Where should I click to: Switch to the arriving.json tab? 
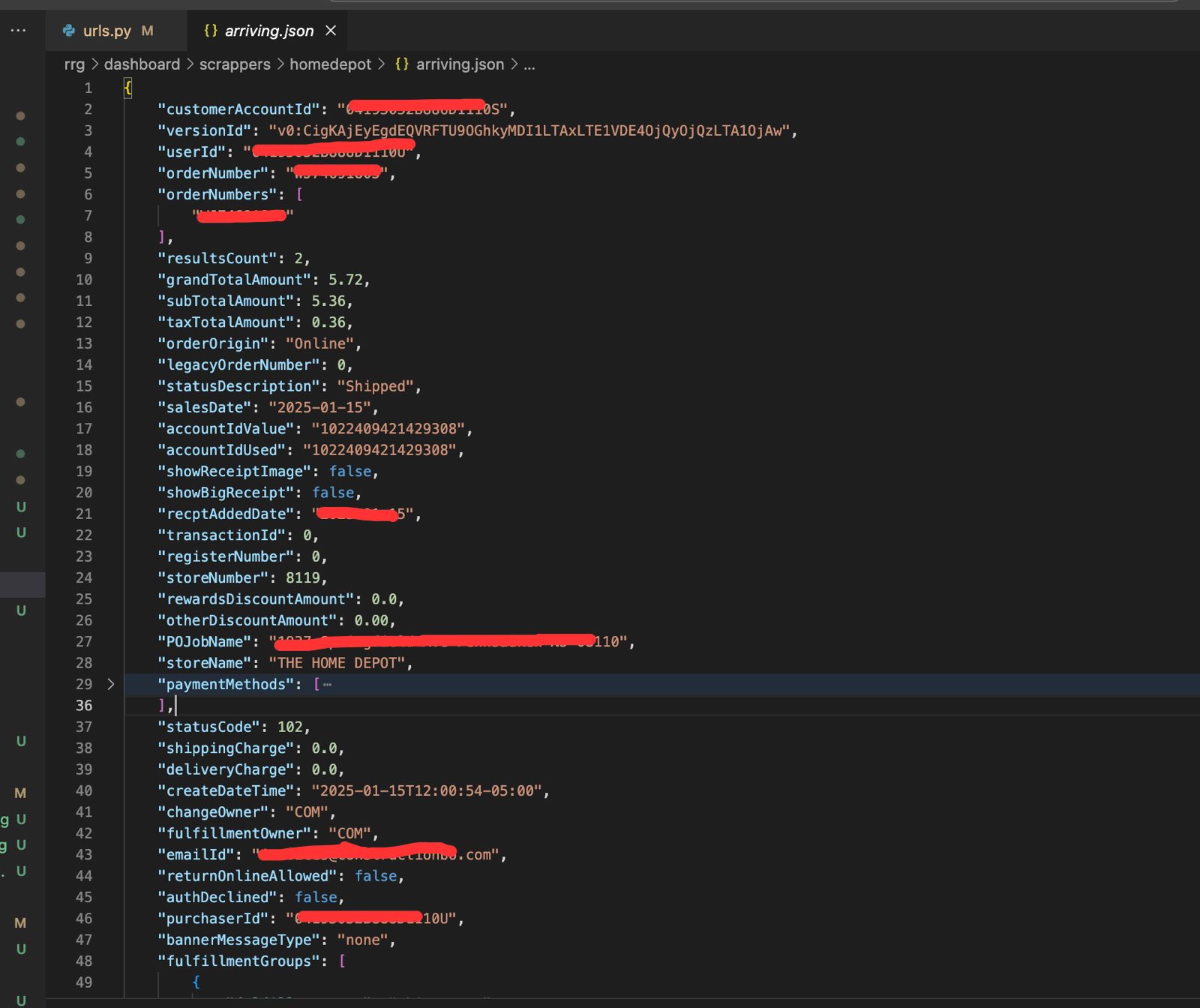268,31
